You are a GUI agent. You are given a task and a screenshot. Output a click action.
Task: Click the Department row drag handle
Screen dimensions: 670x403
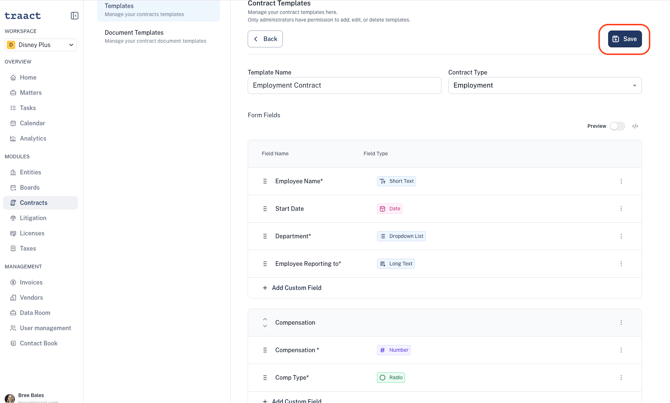coord(265,236)
